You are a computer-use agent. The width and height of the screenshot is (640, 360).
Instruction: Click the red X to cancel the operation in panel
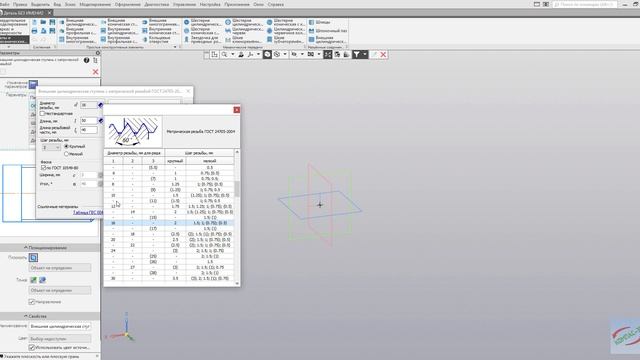coord(95,72)
